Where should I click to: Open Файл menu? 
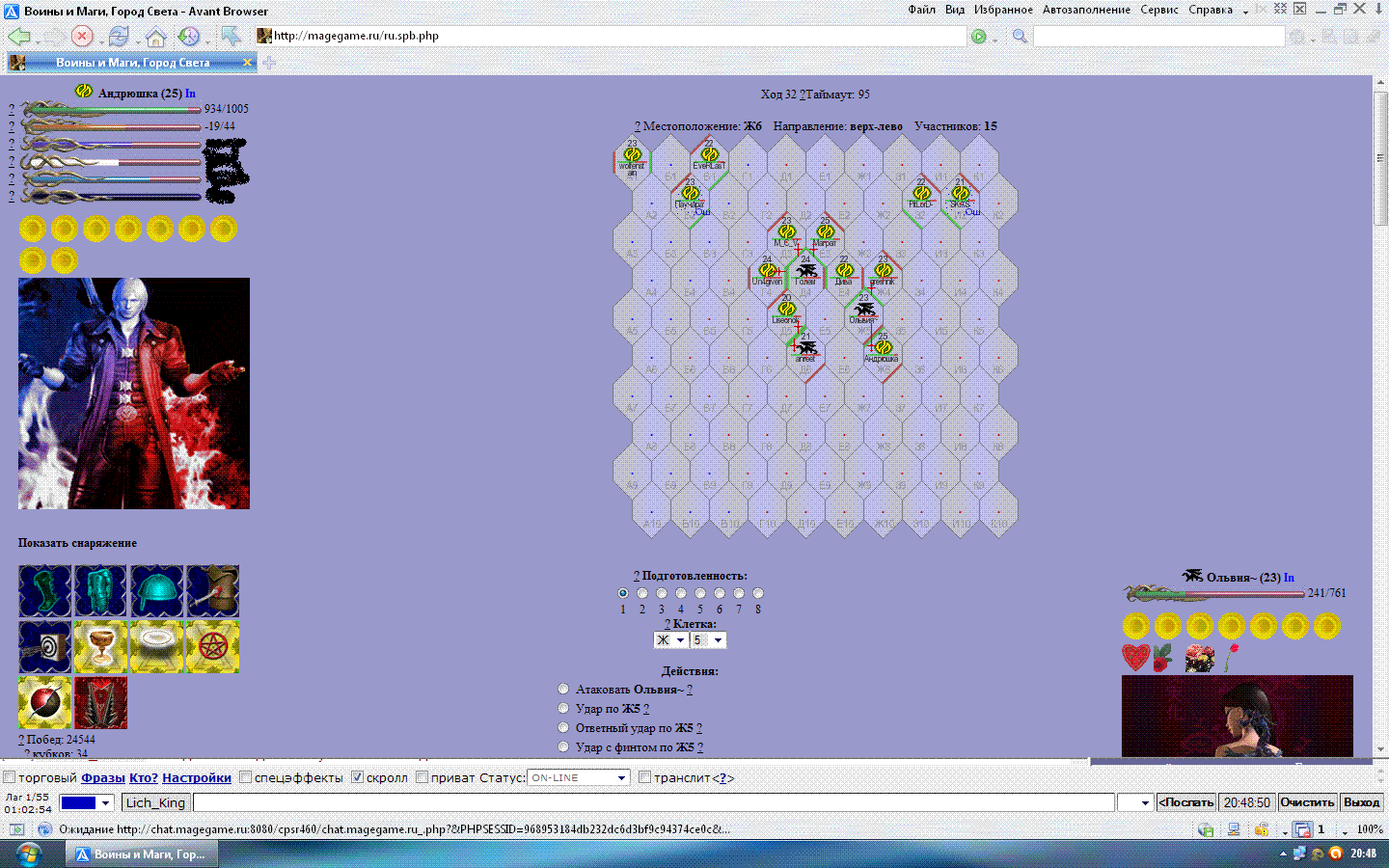click(921, 10)
